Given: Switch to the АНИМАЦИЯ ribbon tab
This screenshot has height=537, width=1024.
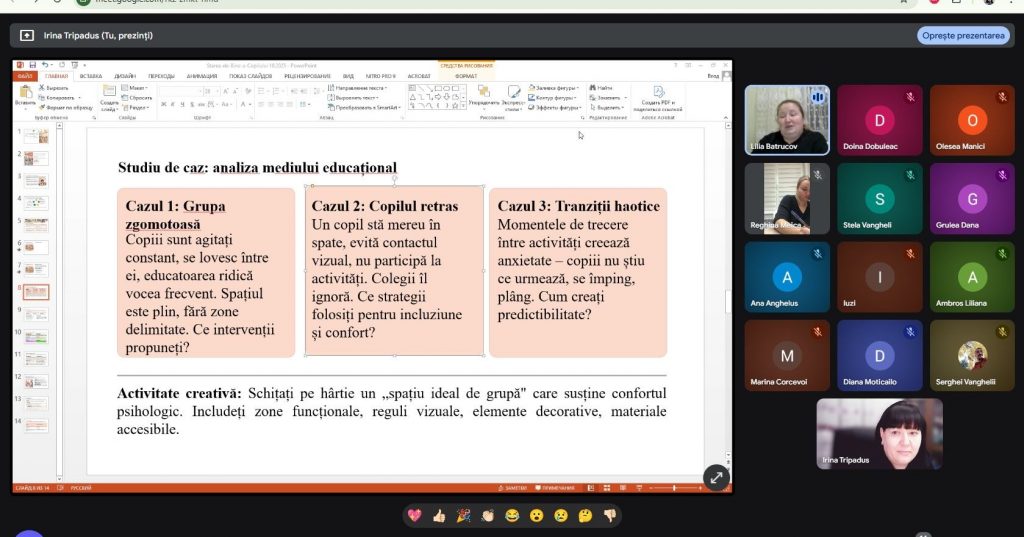Looking at the screenshot, I should coord(201,75).
